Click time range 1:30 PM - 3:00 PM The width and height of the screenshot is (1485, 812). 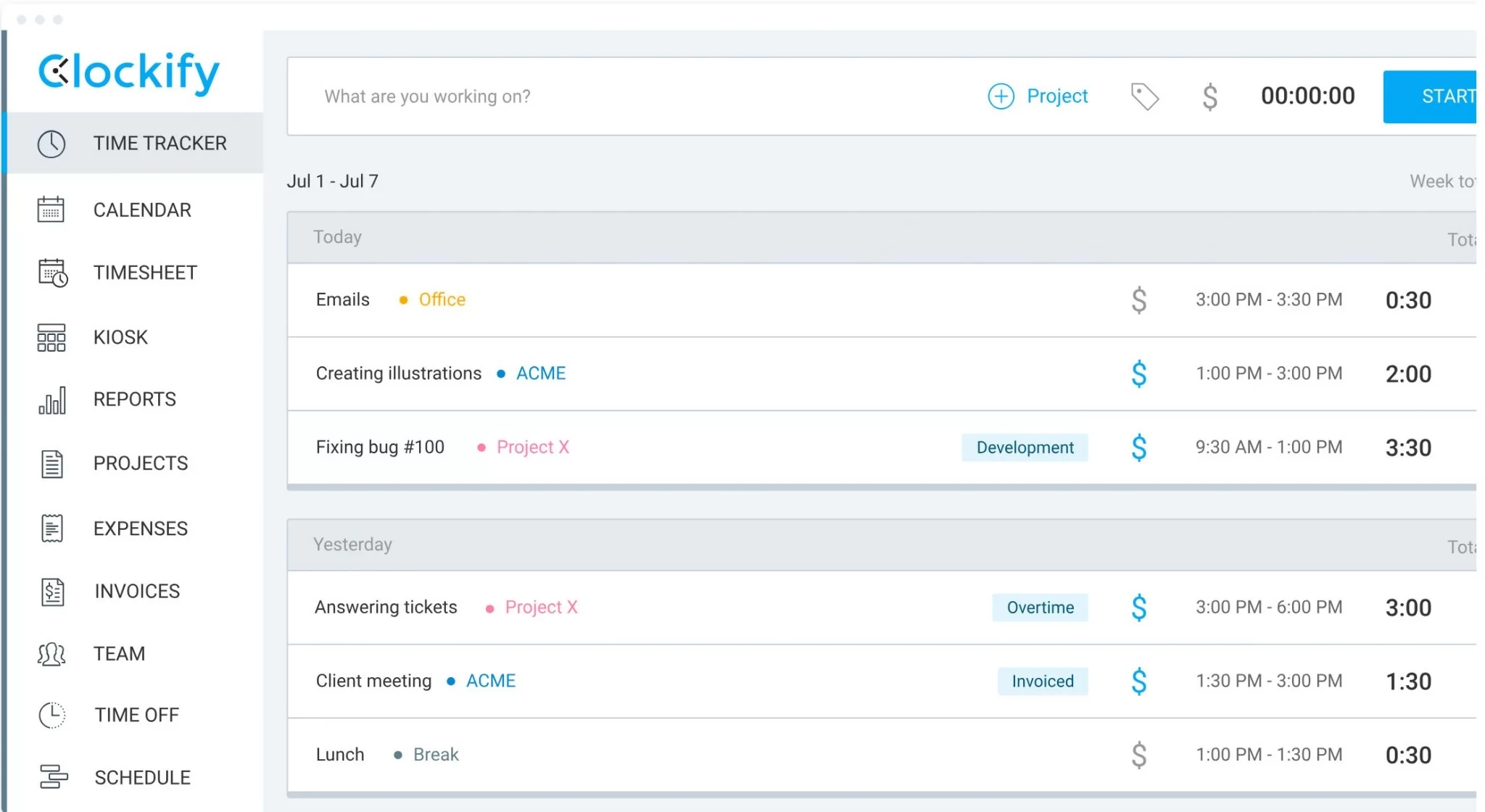point(1269,681)
